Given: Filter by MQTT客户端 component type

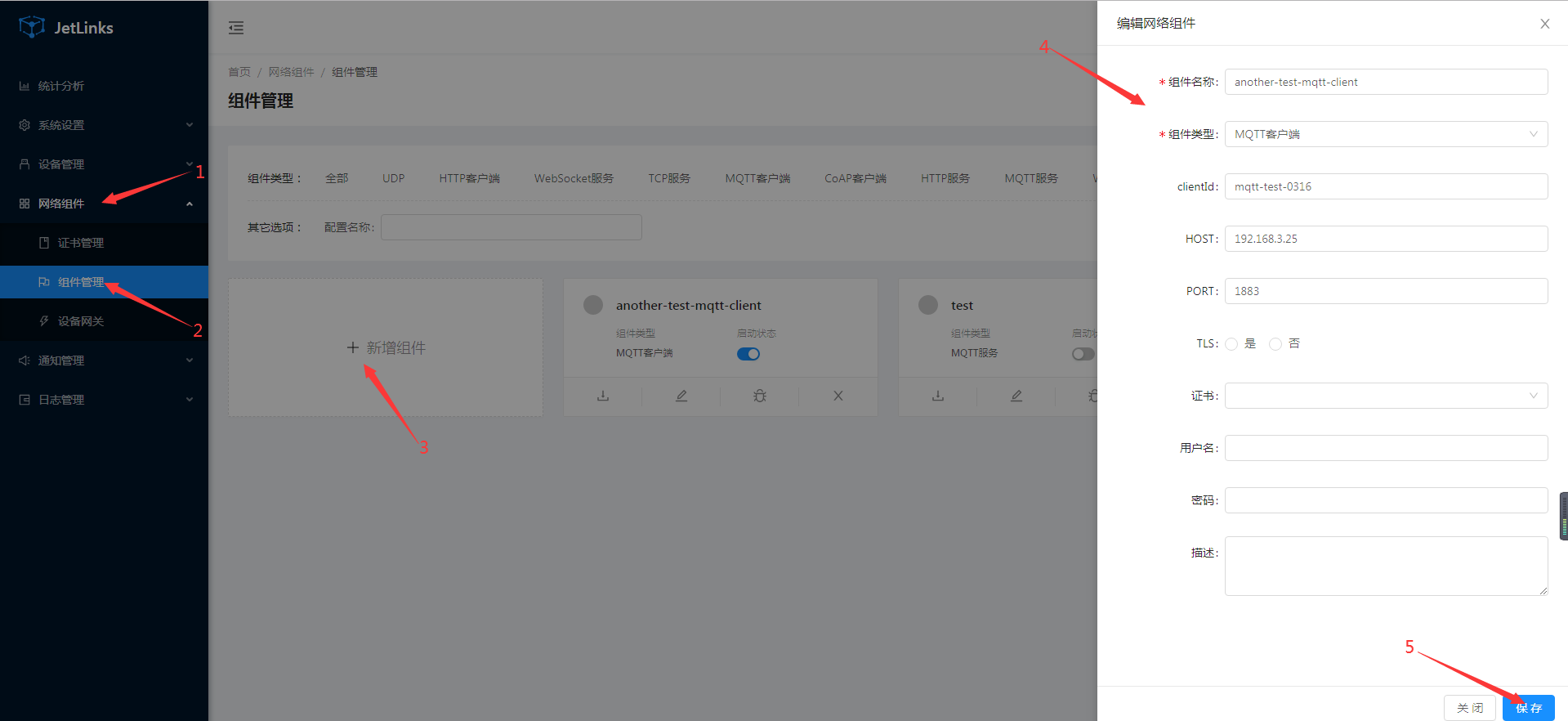Looking at the screenshot, I should click(757, 178).
